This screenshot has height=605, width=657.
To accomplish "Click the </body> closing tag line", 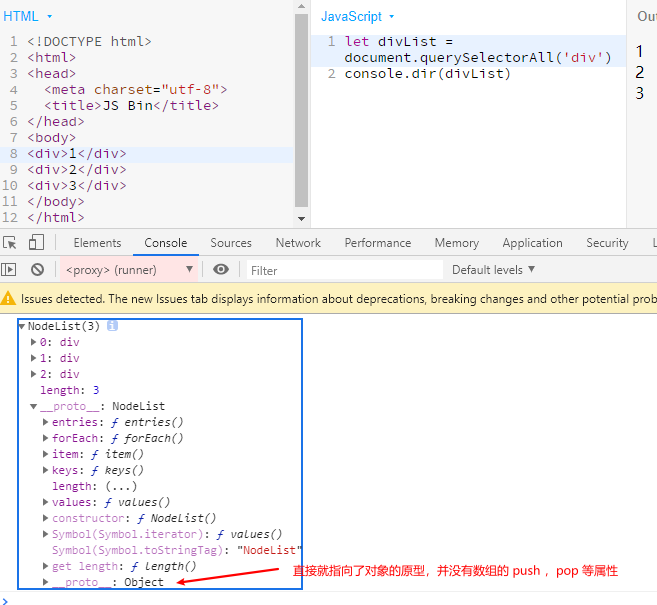I will pyautogui.click(x=56, y=202).
